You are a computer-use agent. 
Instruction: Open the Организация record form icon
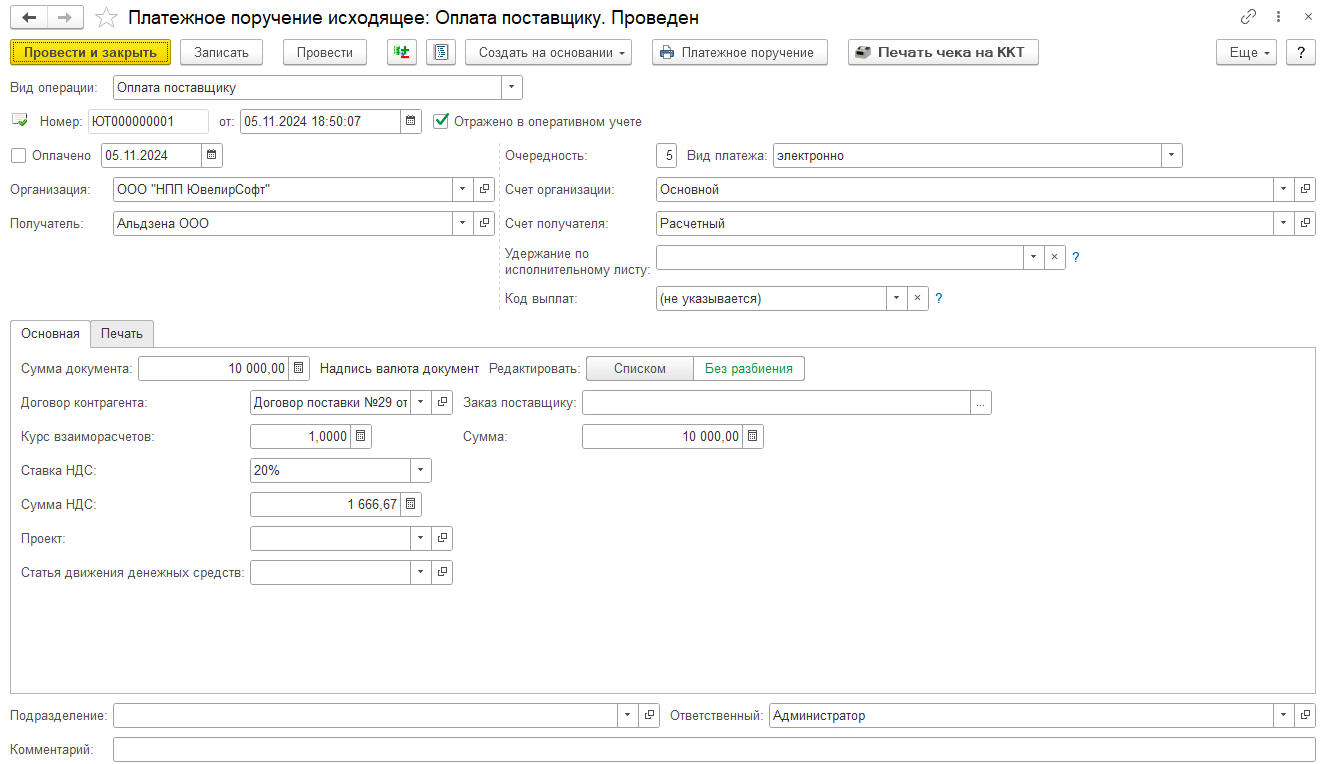pos(484,190)
